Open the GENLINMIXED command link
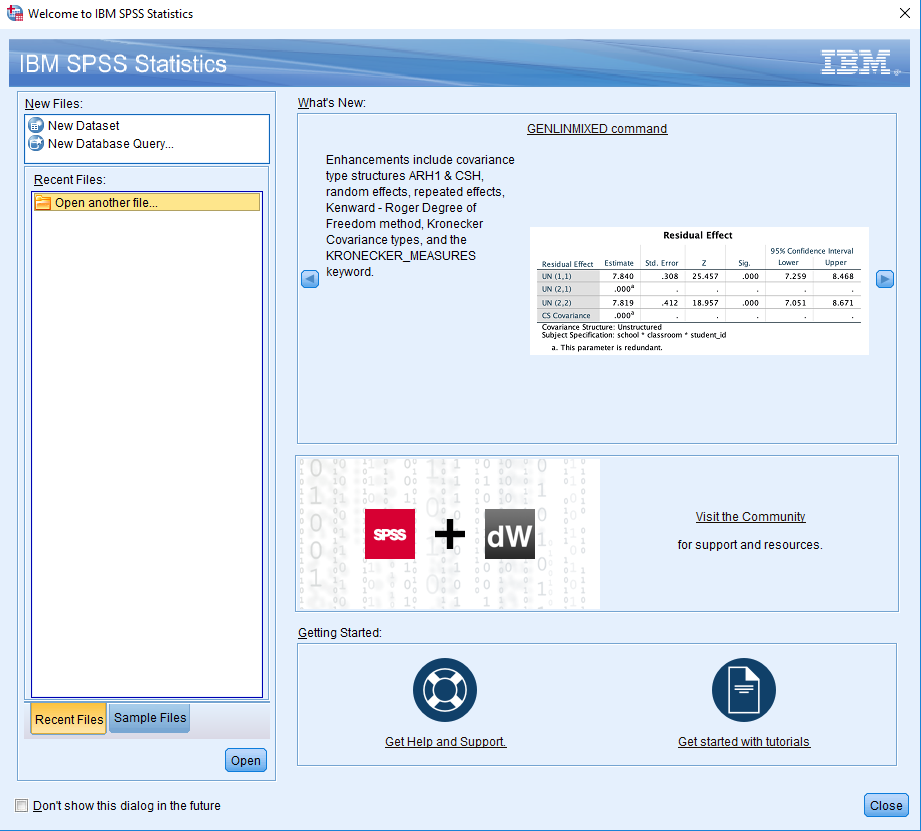921x831 pixels. (597, 129)
